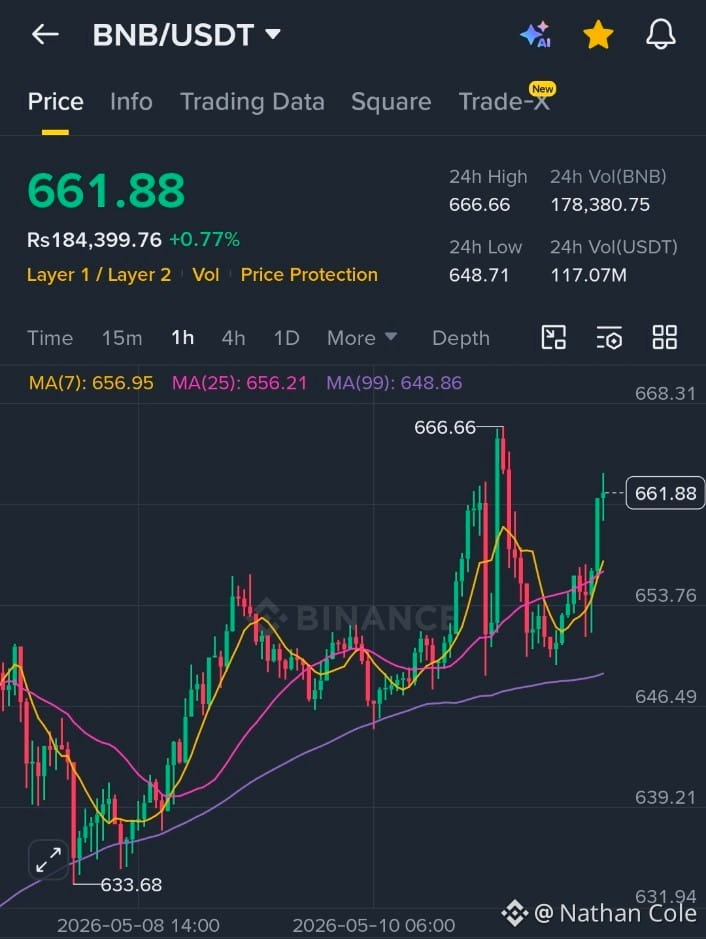
Task: Tap the 646.49 price axis label
Action: 665,696
